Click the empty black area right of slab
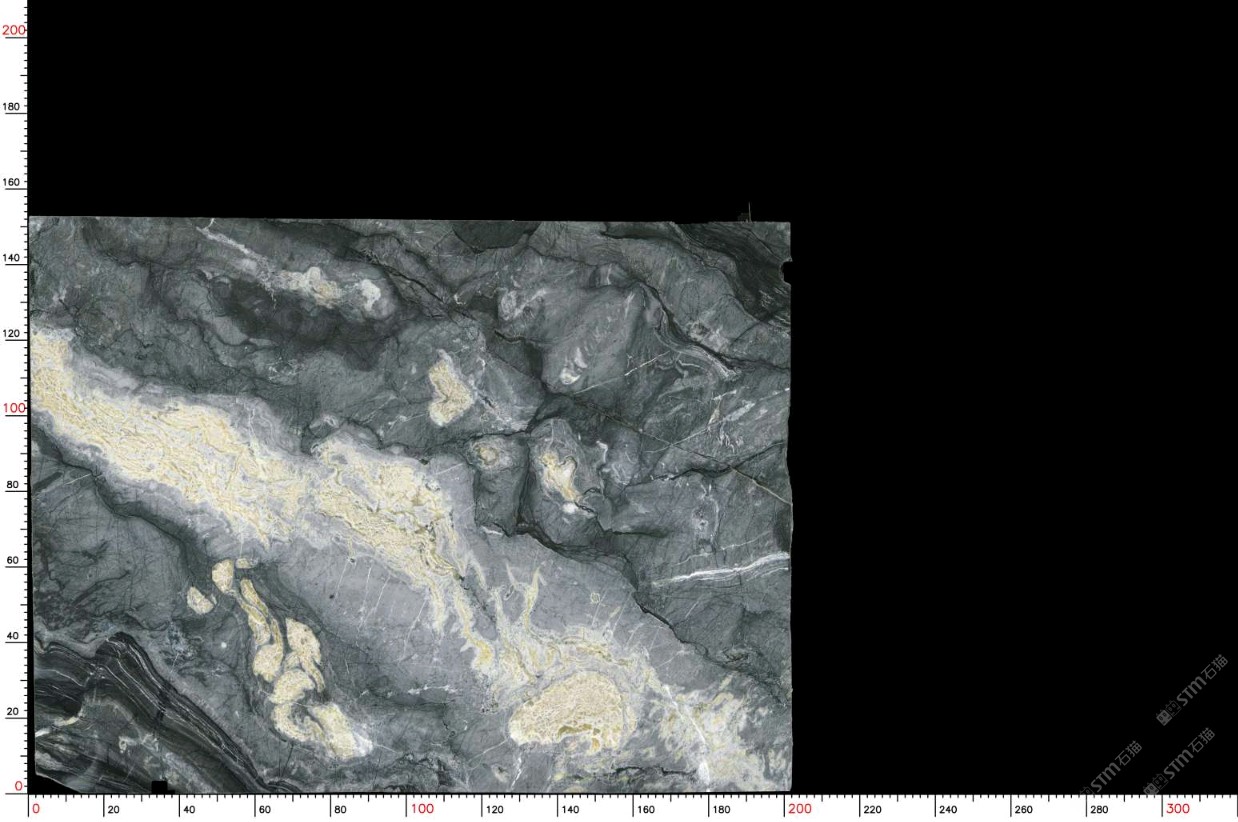The width and height of the screenshot is (1238, 822). 1000,400
